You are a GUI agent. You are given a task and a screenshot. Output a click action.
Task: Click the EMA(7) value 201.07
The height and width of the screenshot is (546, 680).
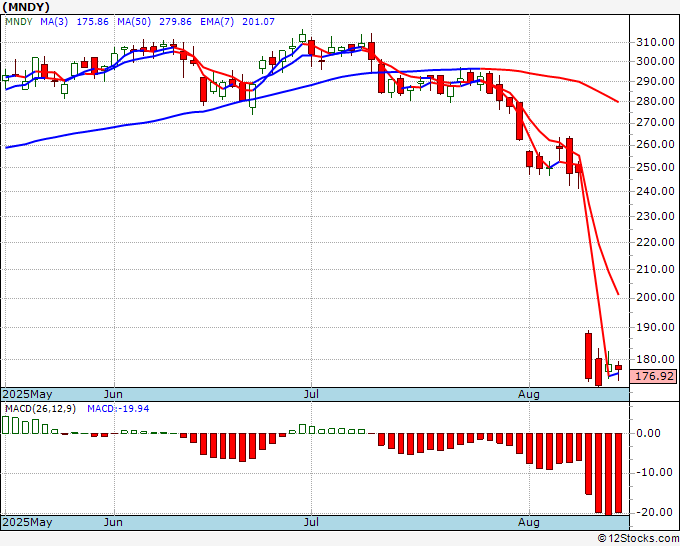pyautogui.click(x=258, y=21)
